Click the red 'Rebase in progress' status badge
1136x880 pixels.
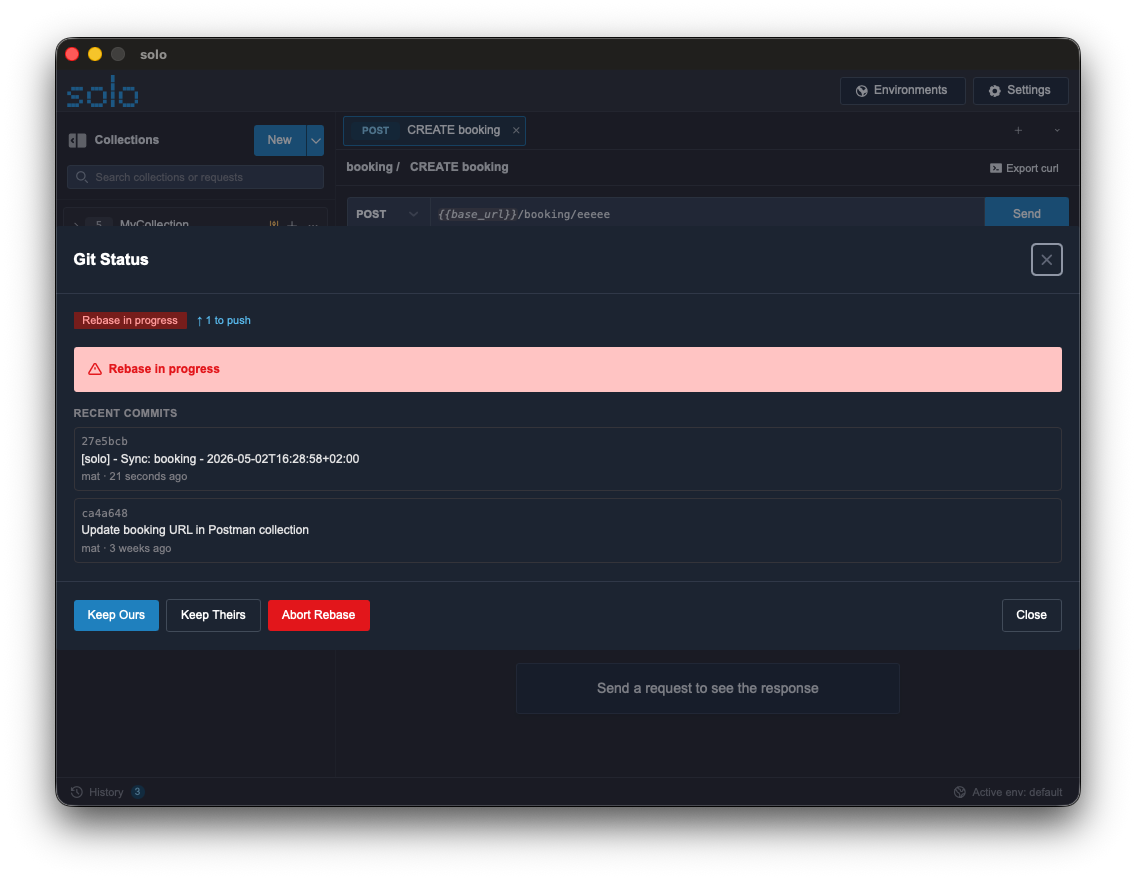130,320
